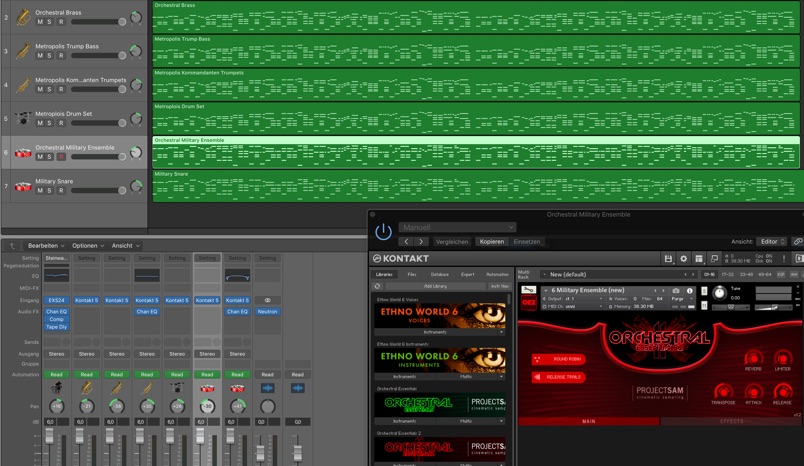Disable record on Orchestral Military Ensemble track

pyautogui.click(x=61, y=157)
